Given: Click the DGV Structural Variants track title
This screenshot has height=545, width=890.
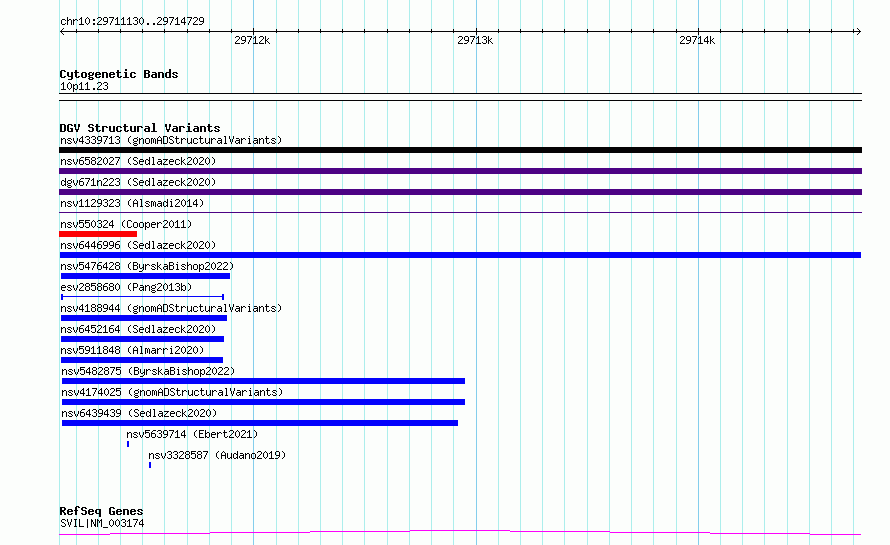Looking at the screenshot, I should (140, 128).
